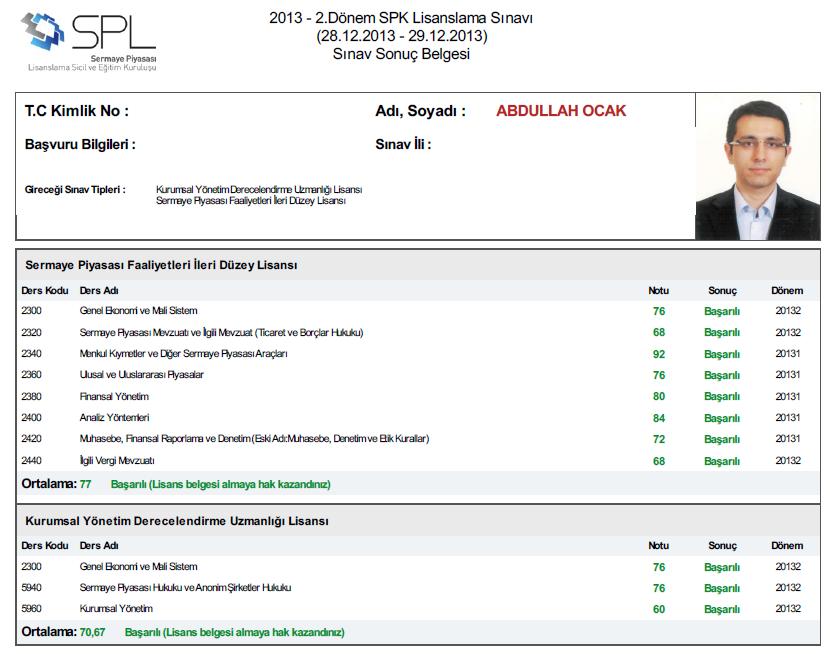Click 'Genel Ekonomi ve Mali Sistem' in İleri Düzey table

139,311
